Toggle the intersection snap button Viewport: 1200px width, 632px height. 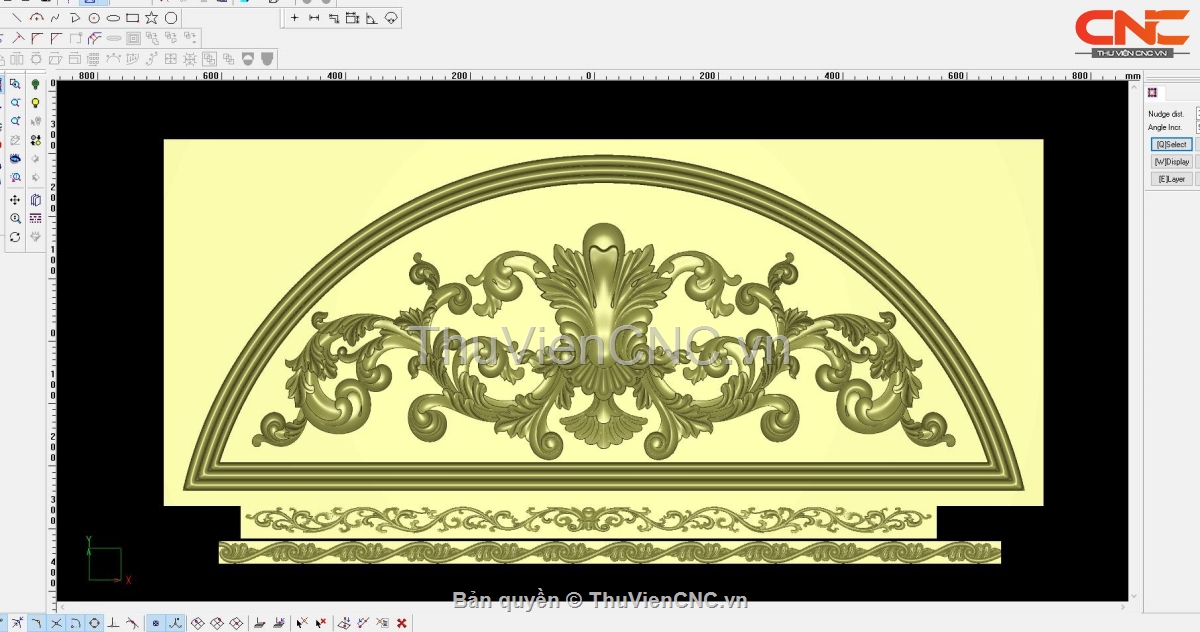click(56, 623)
